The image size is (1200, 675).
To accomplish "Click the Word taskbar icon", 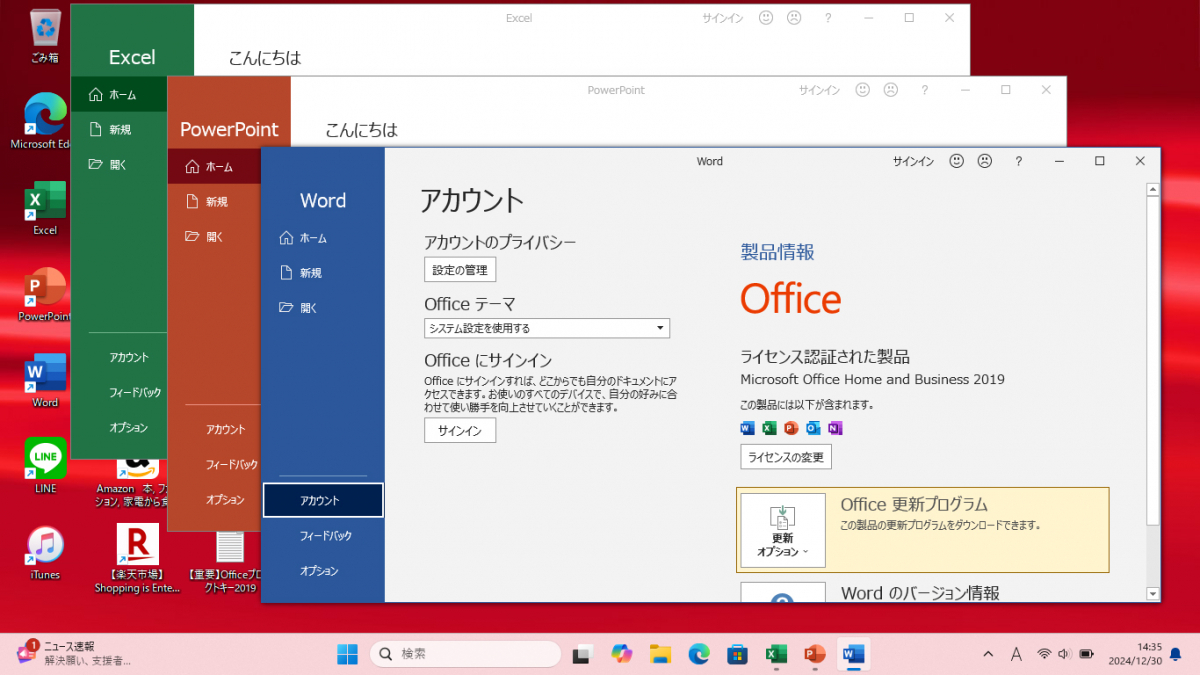I will pos(853,654).
